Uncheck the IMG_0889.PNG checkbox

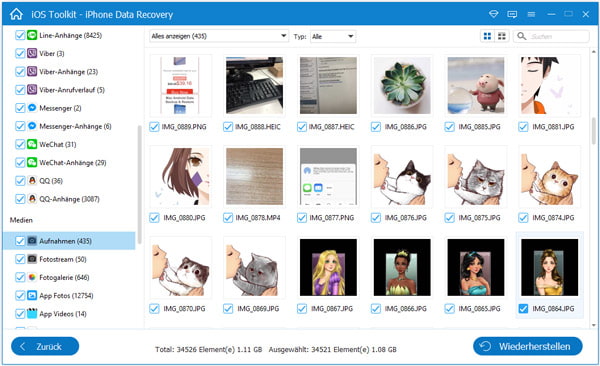[154, 127]
